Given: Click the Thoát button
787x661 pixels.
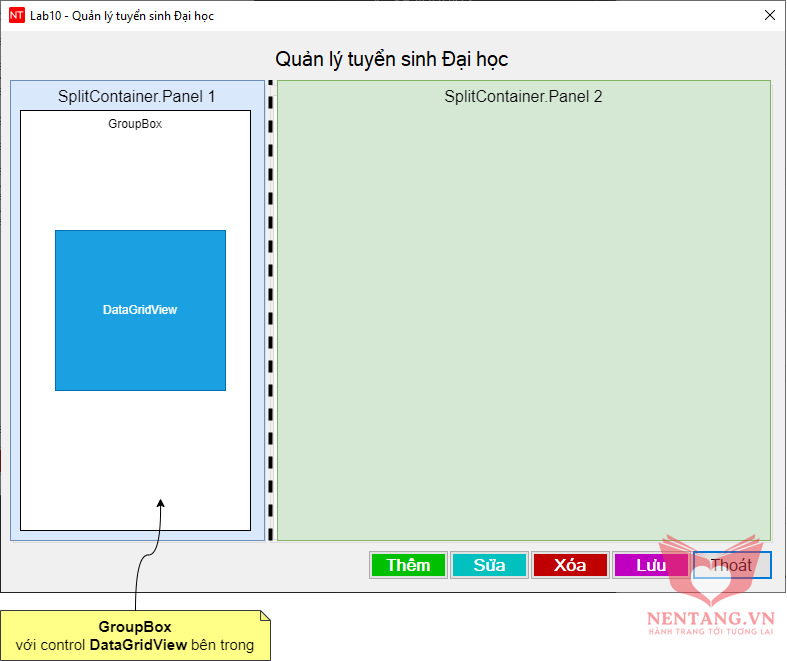Looking at the screenshot, I should point(732,565).
